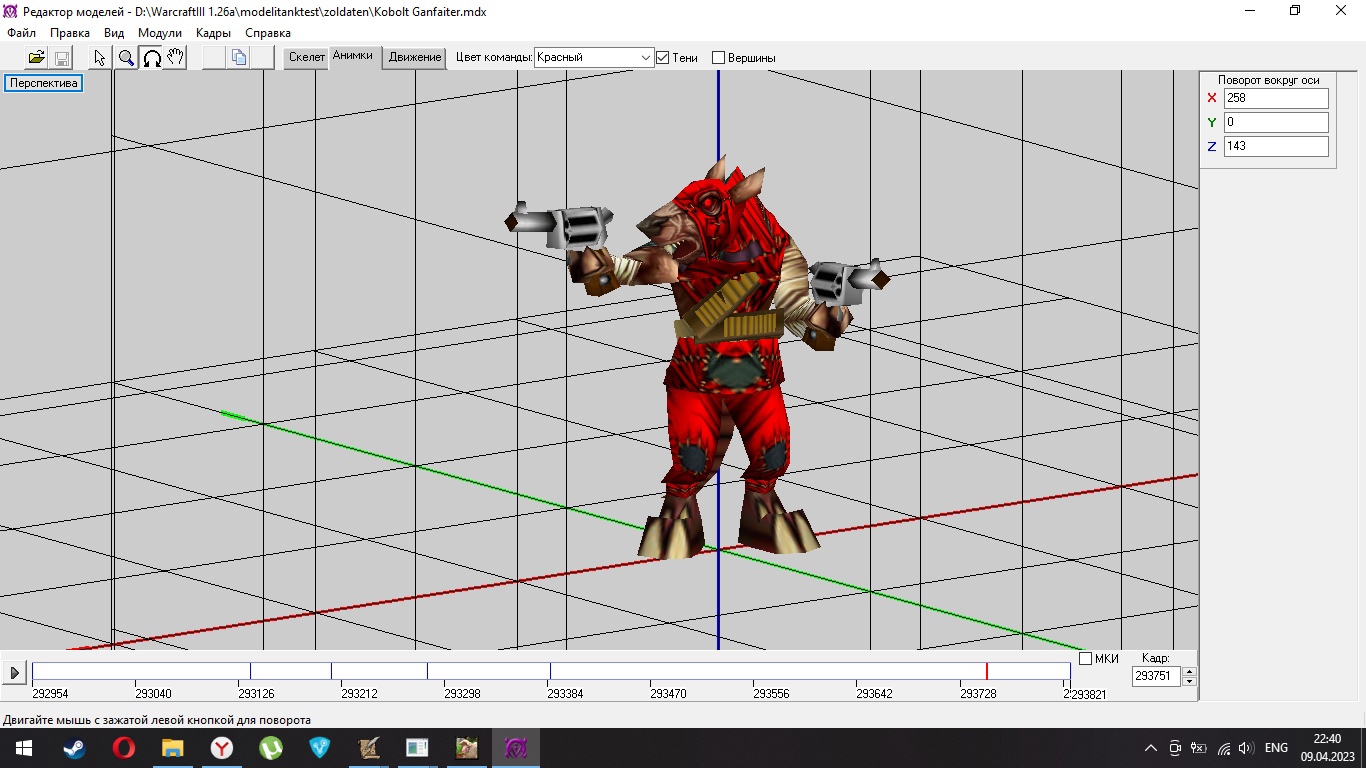
Task: Switch input language via ENG indicator
Action: 1276,748
